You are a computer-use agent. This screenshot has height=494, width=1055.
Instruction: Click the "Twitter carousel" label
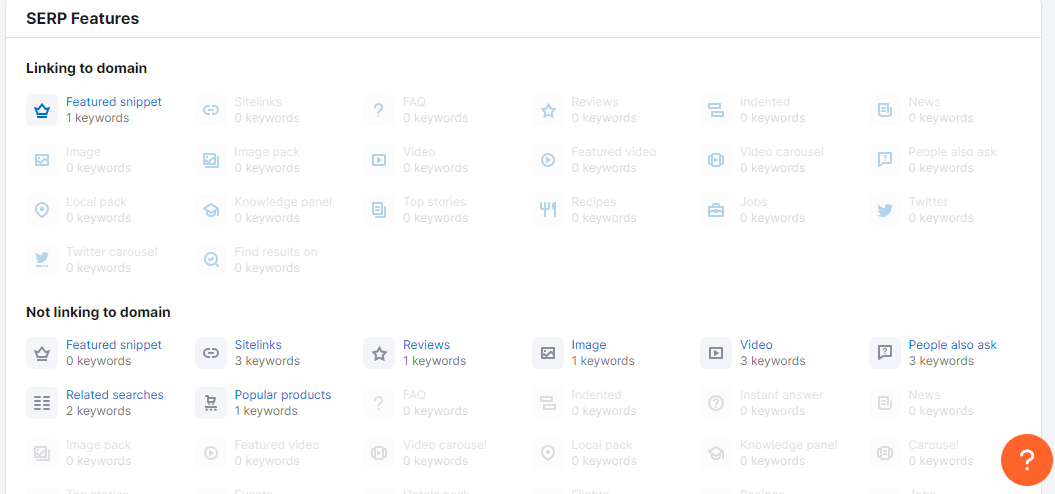pos(112,252)
